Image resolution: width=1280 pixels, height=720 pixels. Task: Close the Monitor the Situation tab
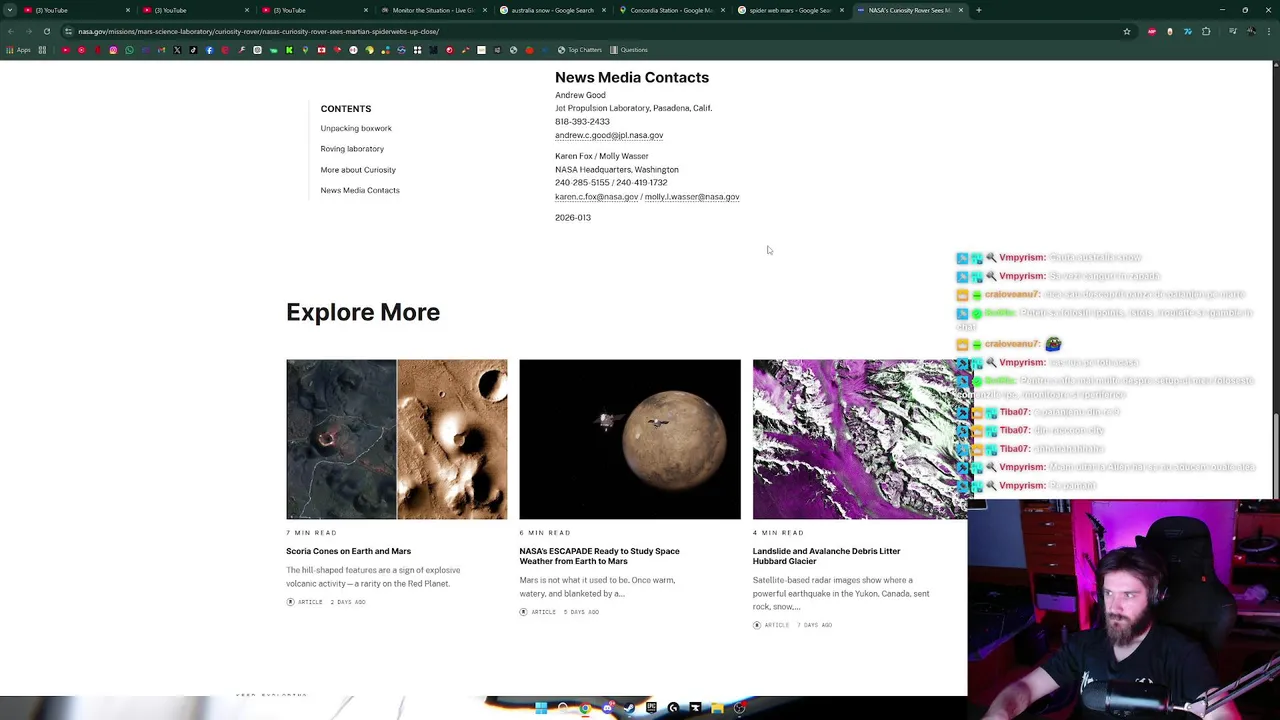484,10
